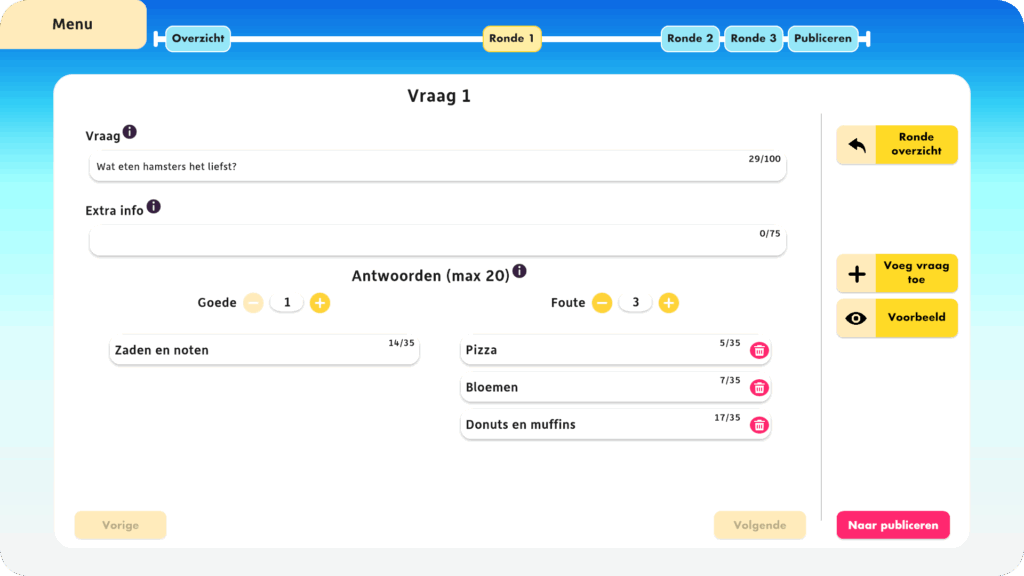This screenshot has height=576, width=1024.
Task: Delete the Pizza wrong answer
Action: (x=759, y=350)
